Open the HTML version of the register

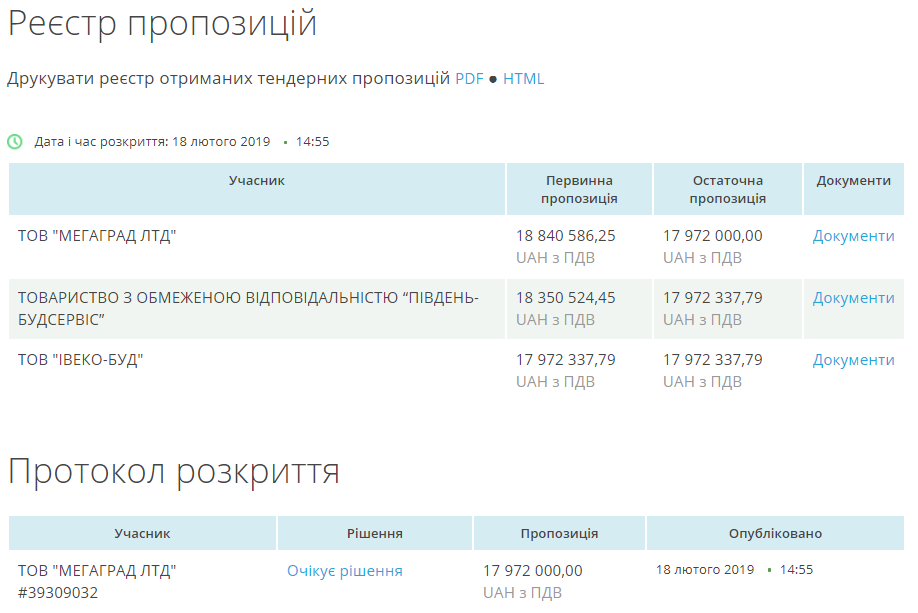(523, 79)
